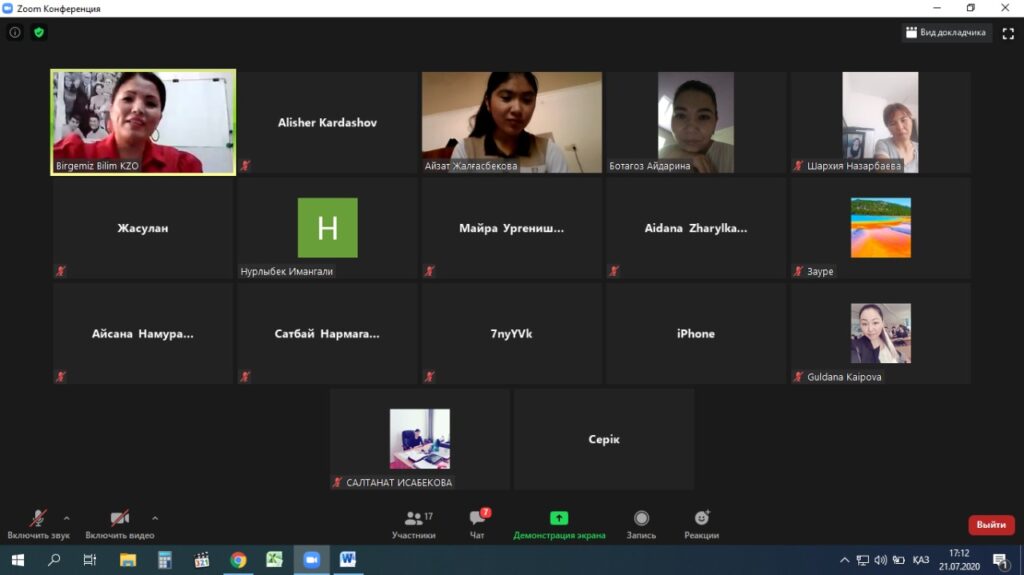Image resolution: width=1024 pixels, height=575 pixels.
Task: Open Windows Start menu
Action: [x=18, y=560]
